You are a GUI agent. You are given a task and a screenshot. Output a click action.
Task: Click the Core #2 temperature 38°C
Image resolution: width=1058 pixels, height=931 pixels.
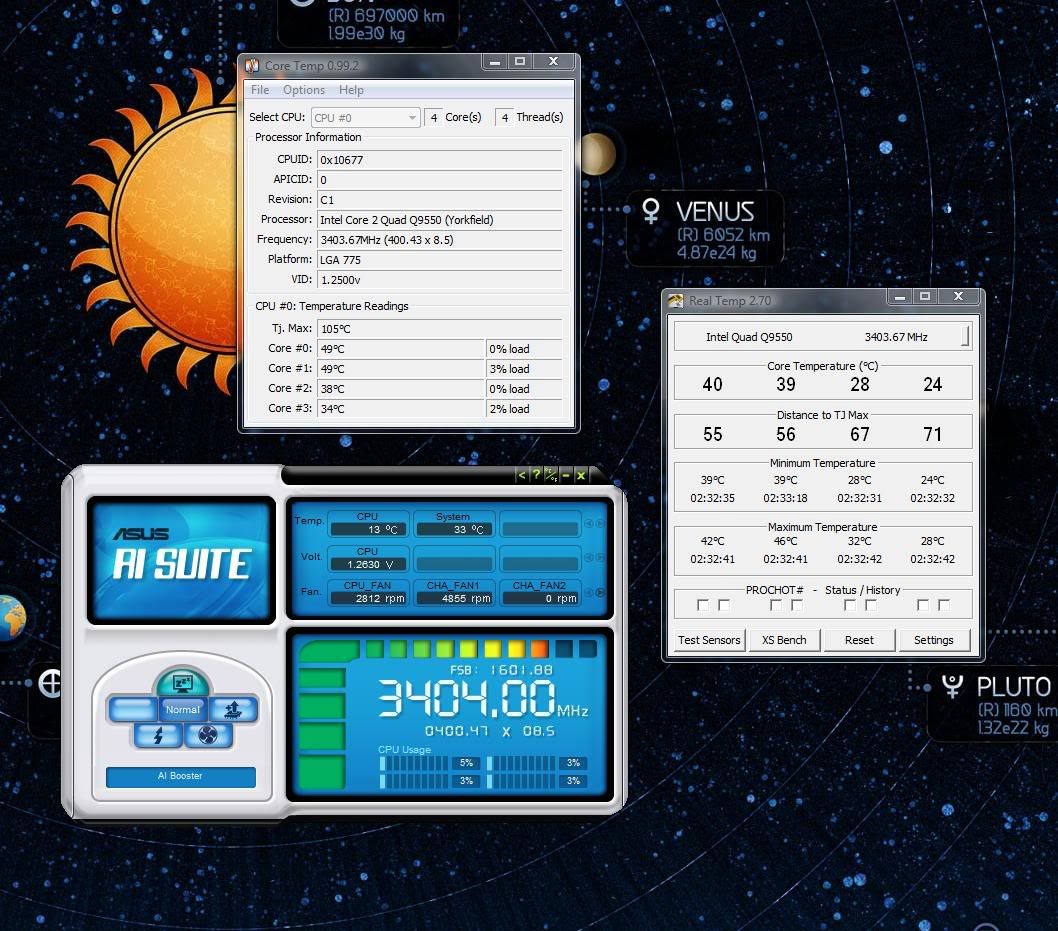[401, 389]
